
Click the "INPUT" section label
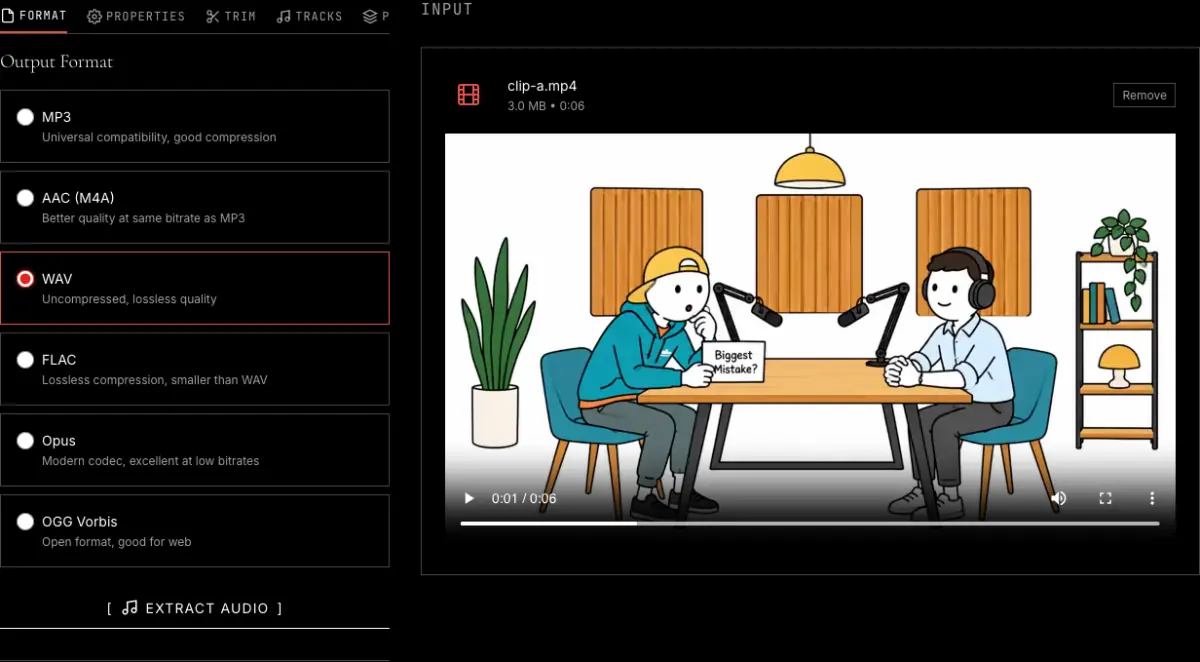pyautogui.click(x=447, y=9)
